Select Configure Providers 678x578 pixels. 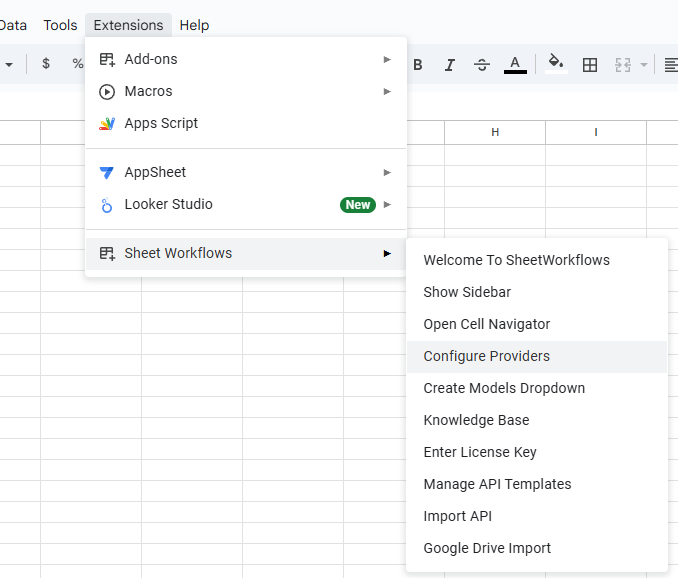click(487, 356)
